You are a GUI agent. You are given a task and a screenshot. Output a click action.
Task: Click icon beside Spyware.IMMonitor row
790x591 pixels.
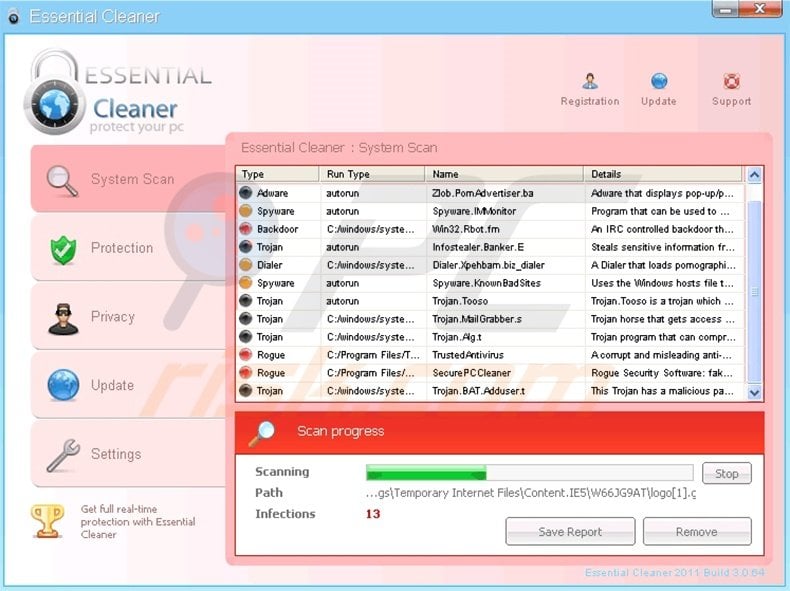click(245, 211)
